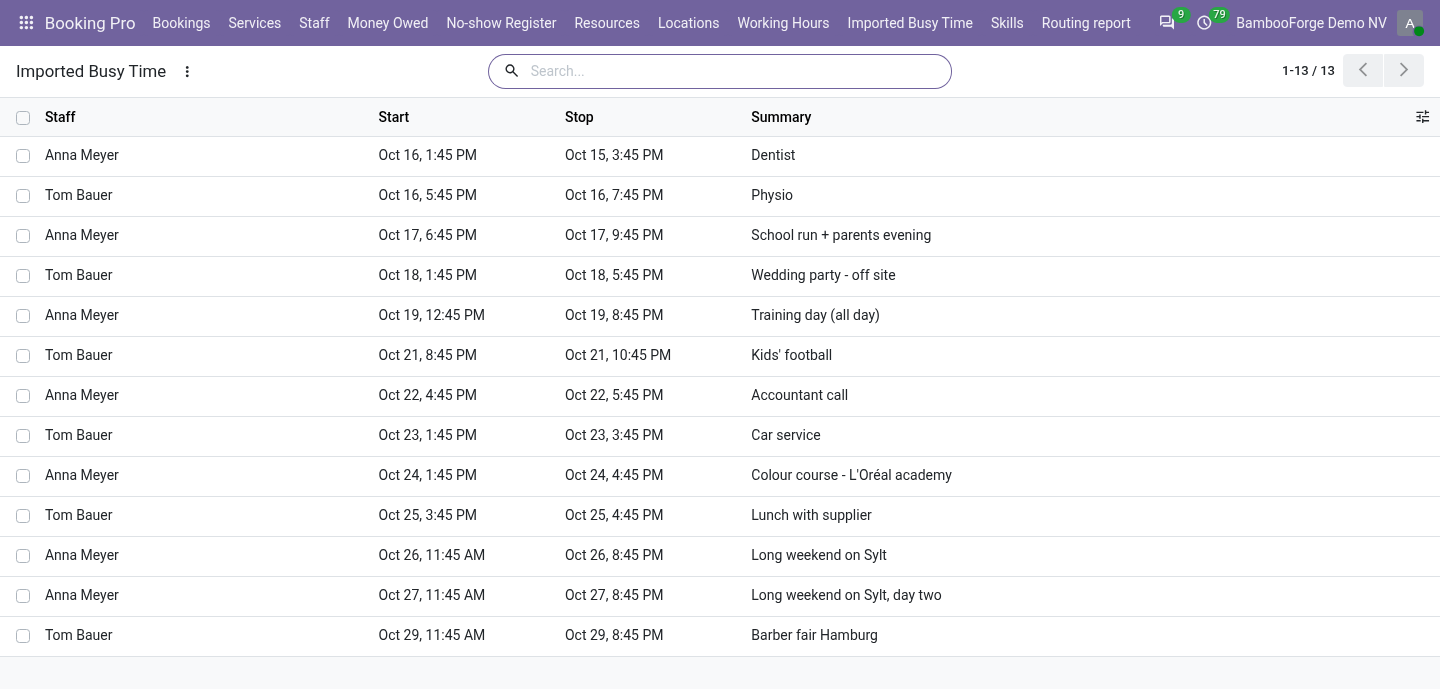
Task: Open the Dentist record summary cell
Action: coord(773,155)
